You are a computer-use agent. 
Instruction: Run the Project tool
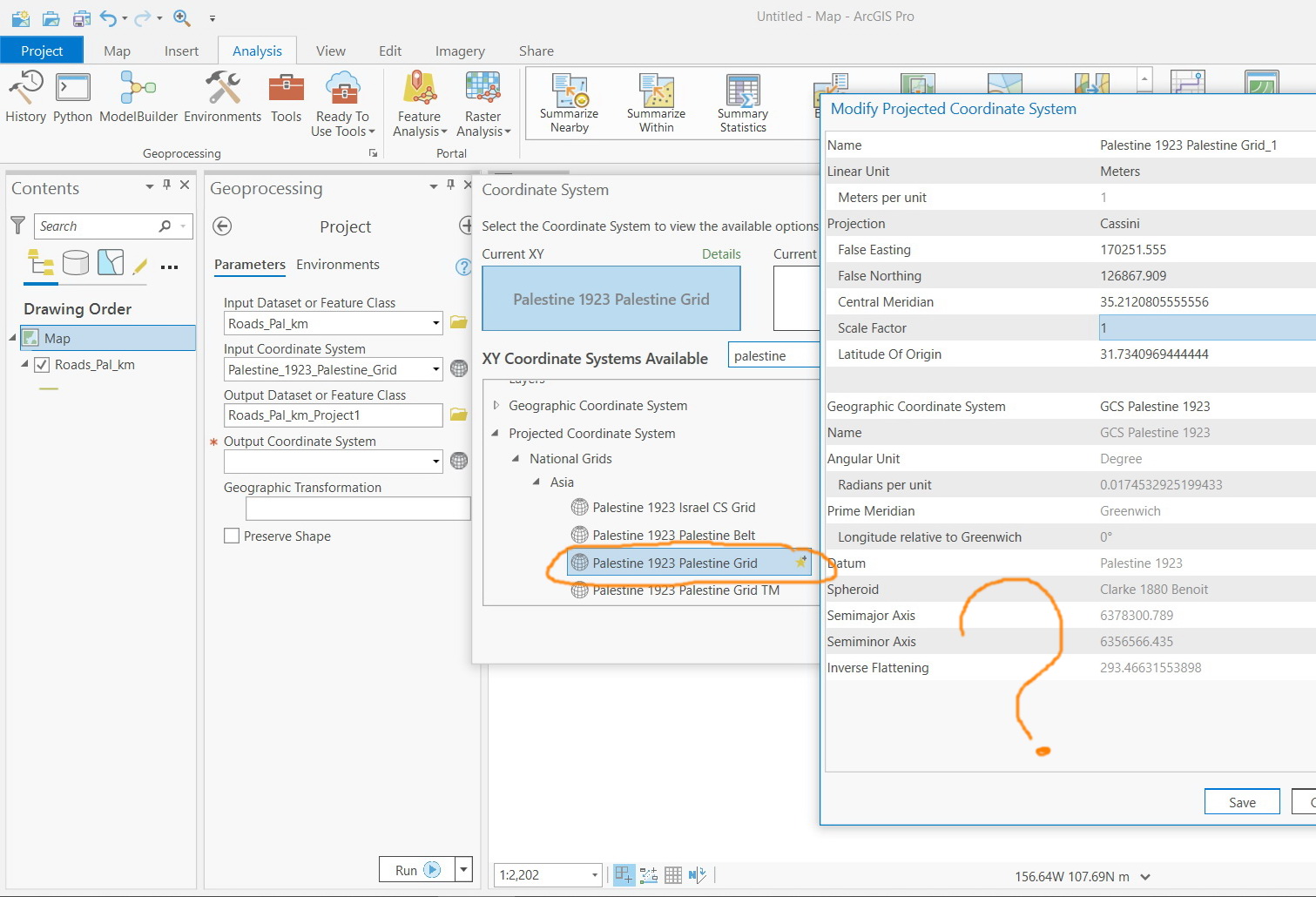[x=417, y=869]
